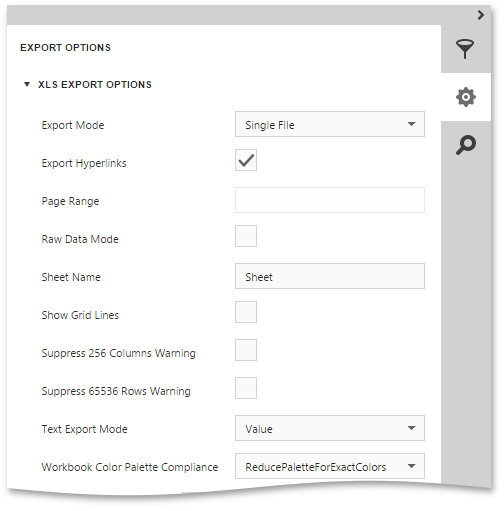This screenshot has height=511, width=504.
Task: Open the Text Export Mode dropdown
Action: [330, 428]
